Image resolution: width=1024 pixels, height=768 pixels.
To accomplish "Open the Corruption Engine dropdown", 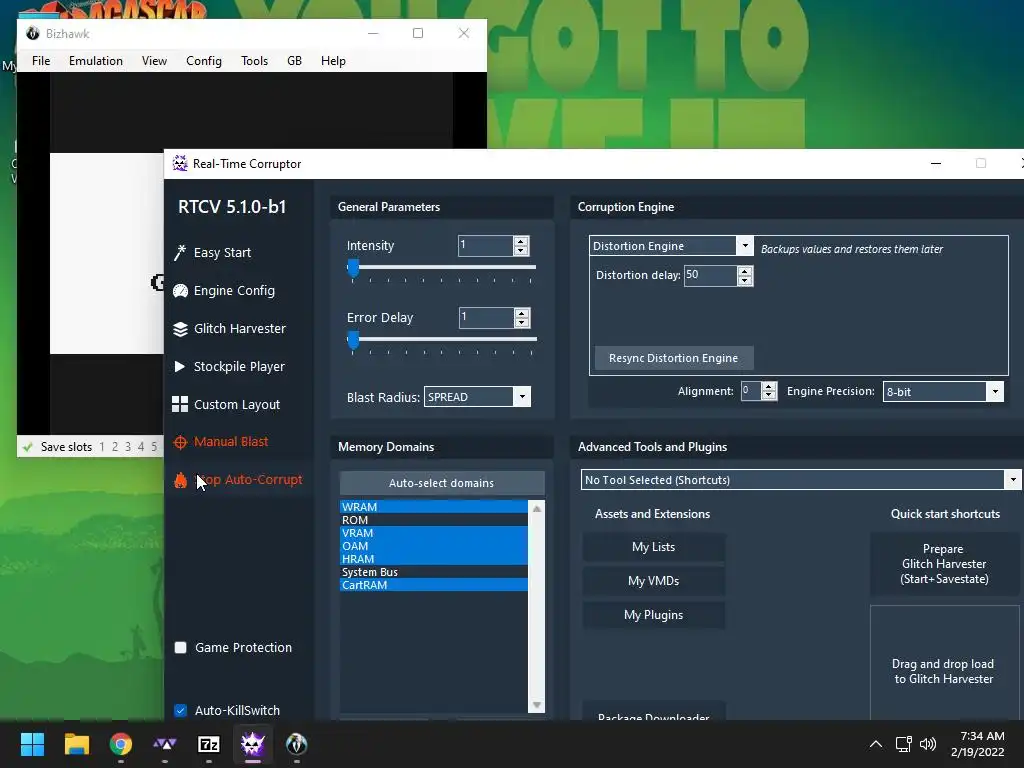I will [x=744, y=246].
